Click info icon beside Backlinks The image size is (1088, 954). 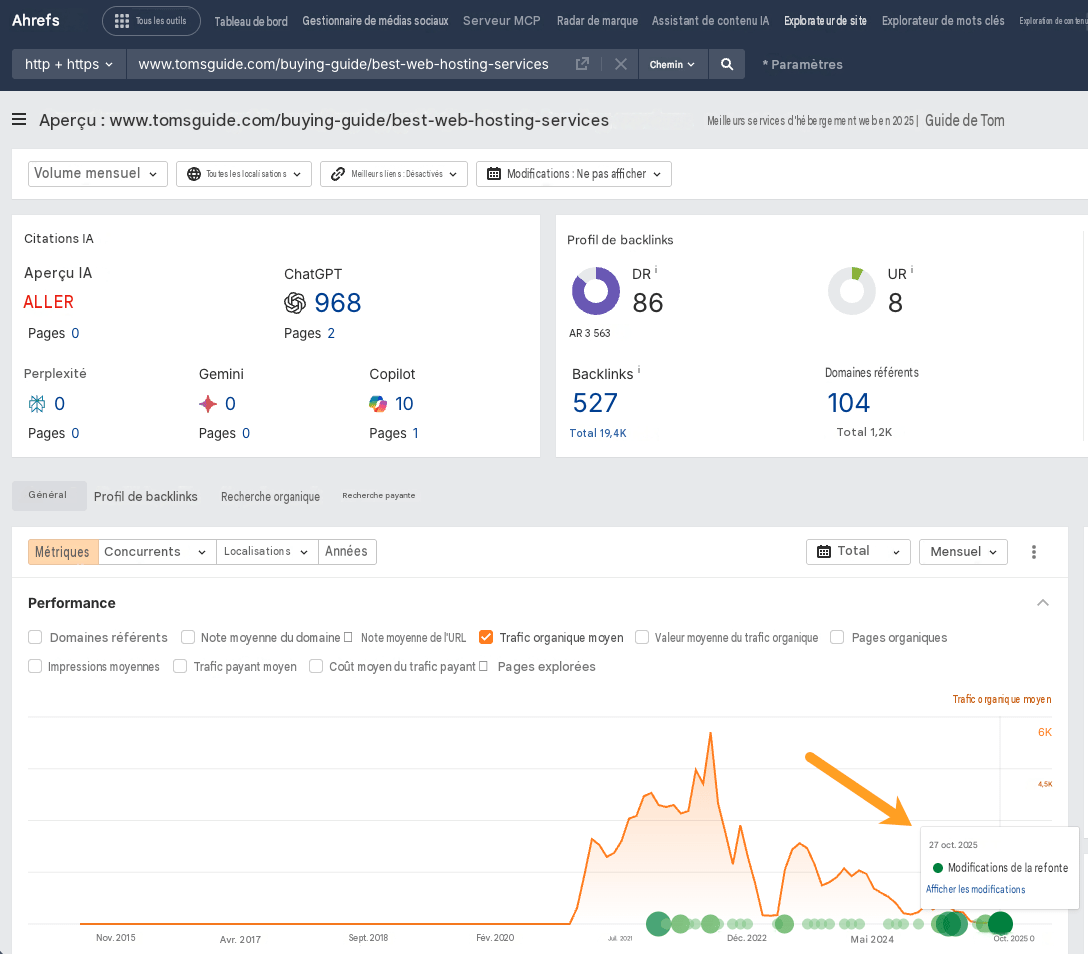638,370
